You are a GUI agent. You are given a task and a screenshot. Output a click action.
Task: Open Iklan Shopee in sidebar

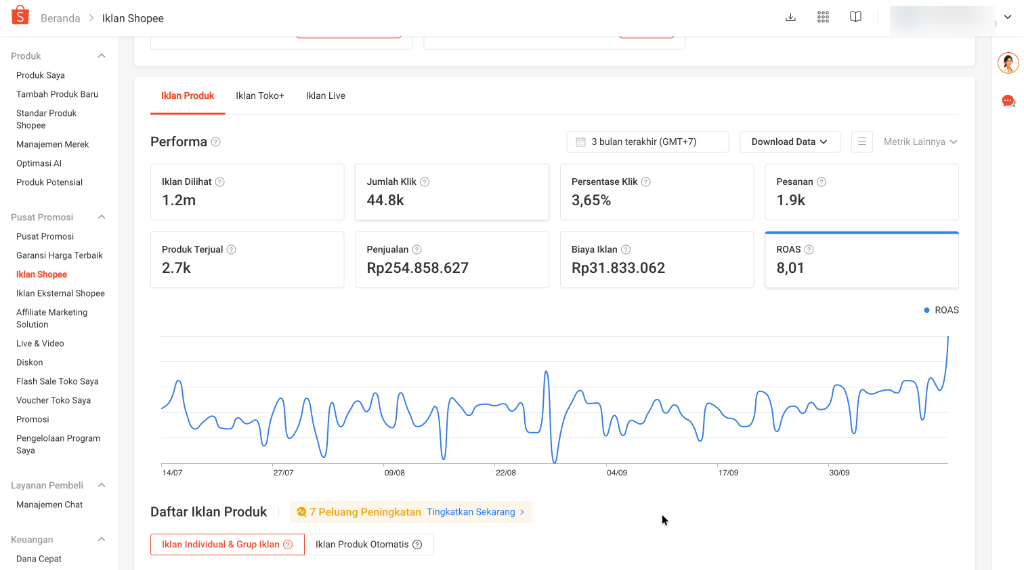tap(42, 275)
